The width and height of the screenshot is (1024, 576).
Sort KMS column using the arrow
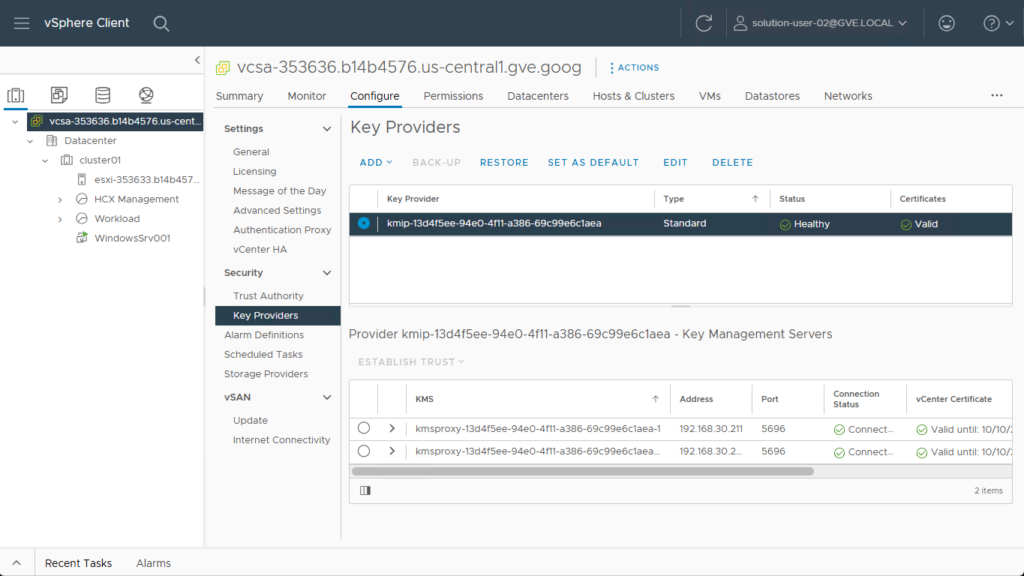[x=655, y=399]
